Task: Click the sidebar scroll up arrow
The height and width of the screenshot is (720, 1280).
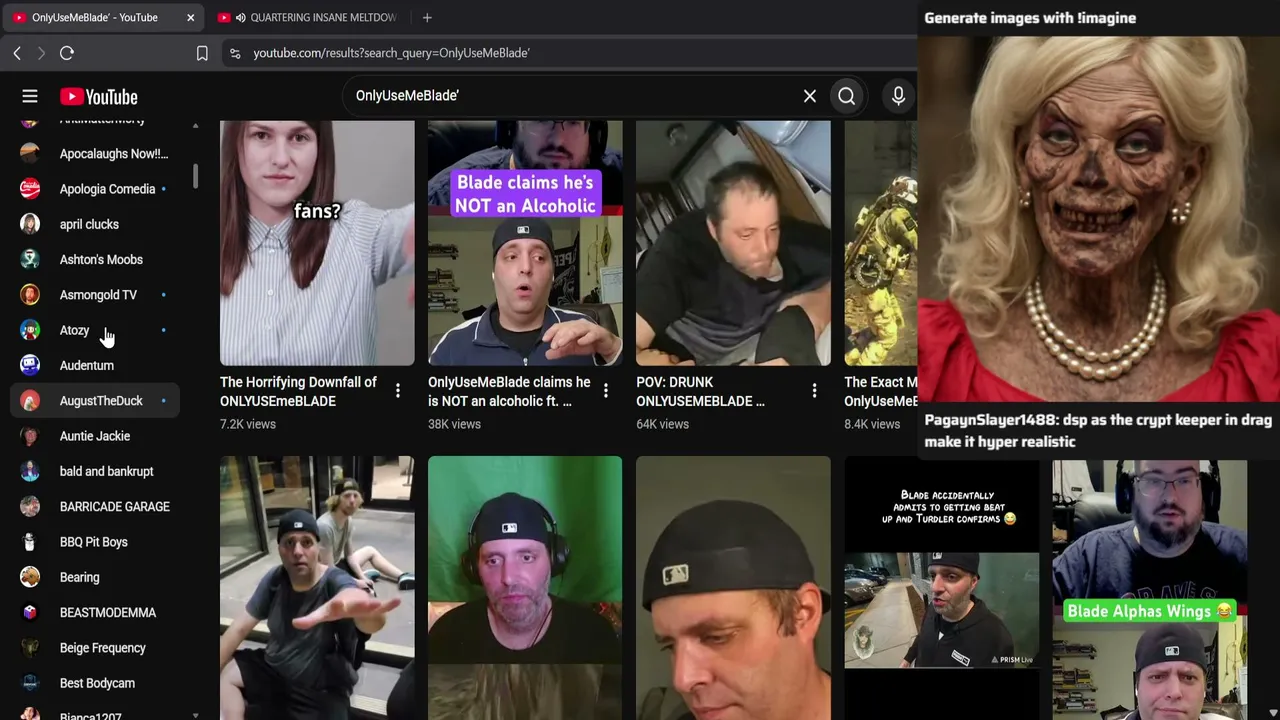Action: point(195,126)
